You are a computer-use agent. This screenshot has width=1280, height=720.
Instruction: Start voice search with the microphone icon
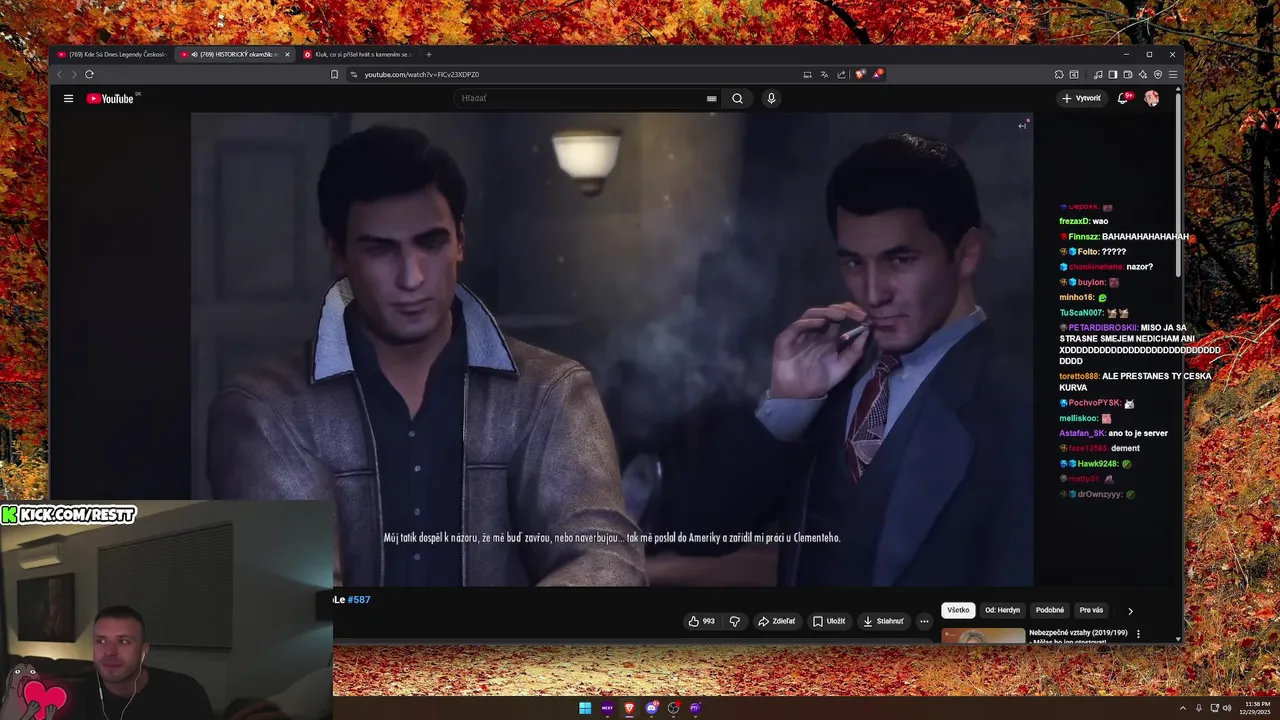coord(771,98)
